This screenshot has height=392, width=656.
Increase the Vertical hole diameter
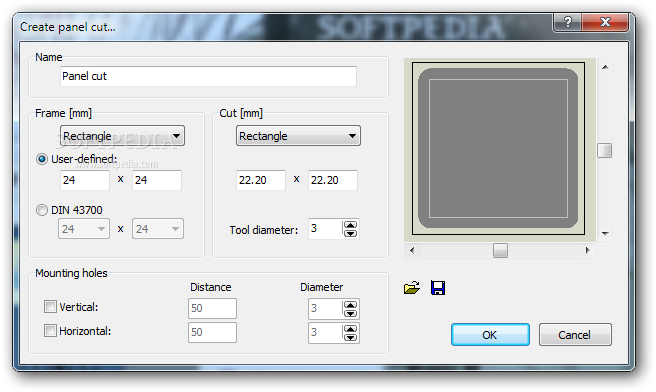click(x=350, y=305)
